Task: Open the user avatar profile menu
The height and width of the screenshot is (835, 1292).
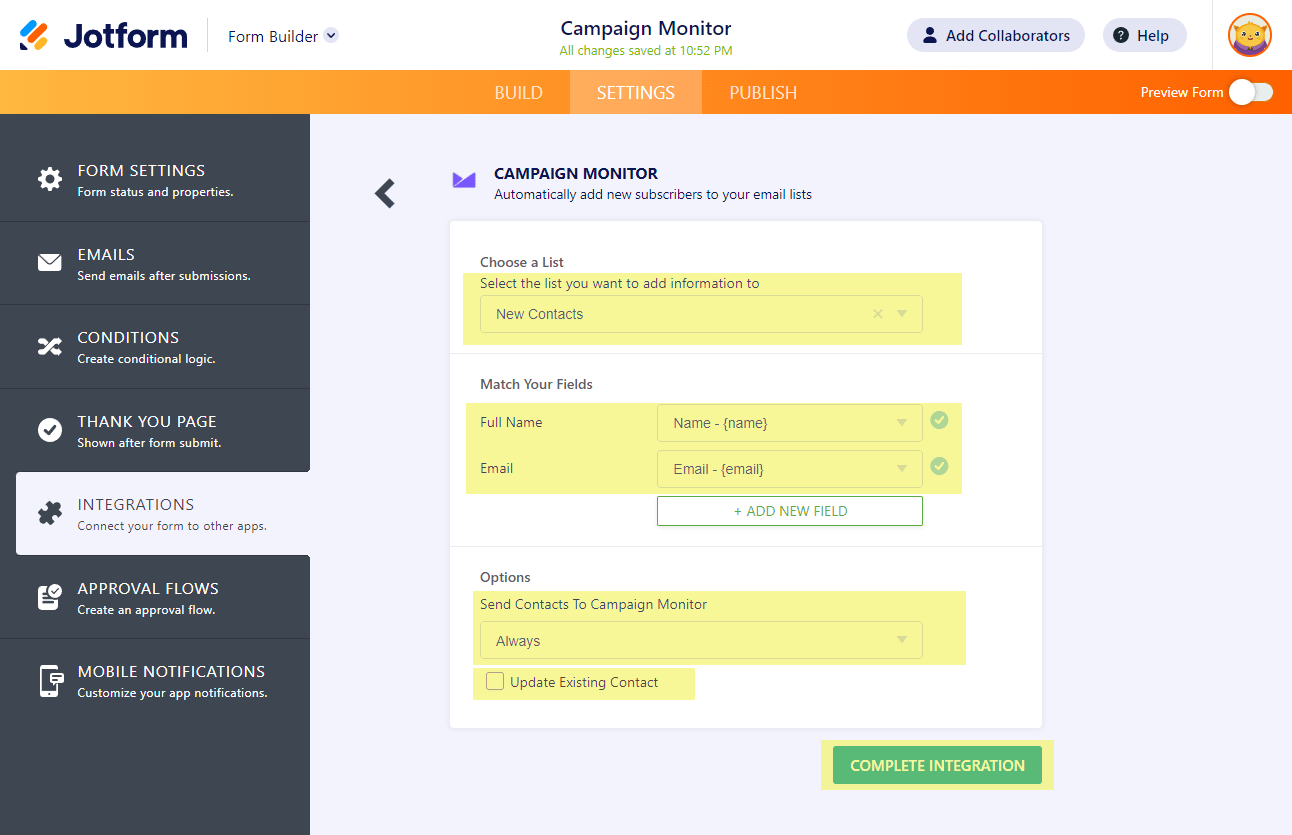Action: [x=1249, y=36]
